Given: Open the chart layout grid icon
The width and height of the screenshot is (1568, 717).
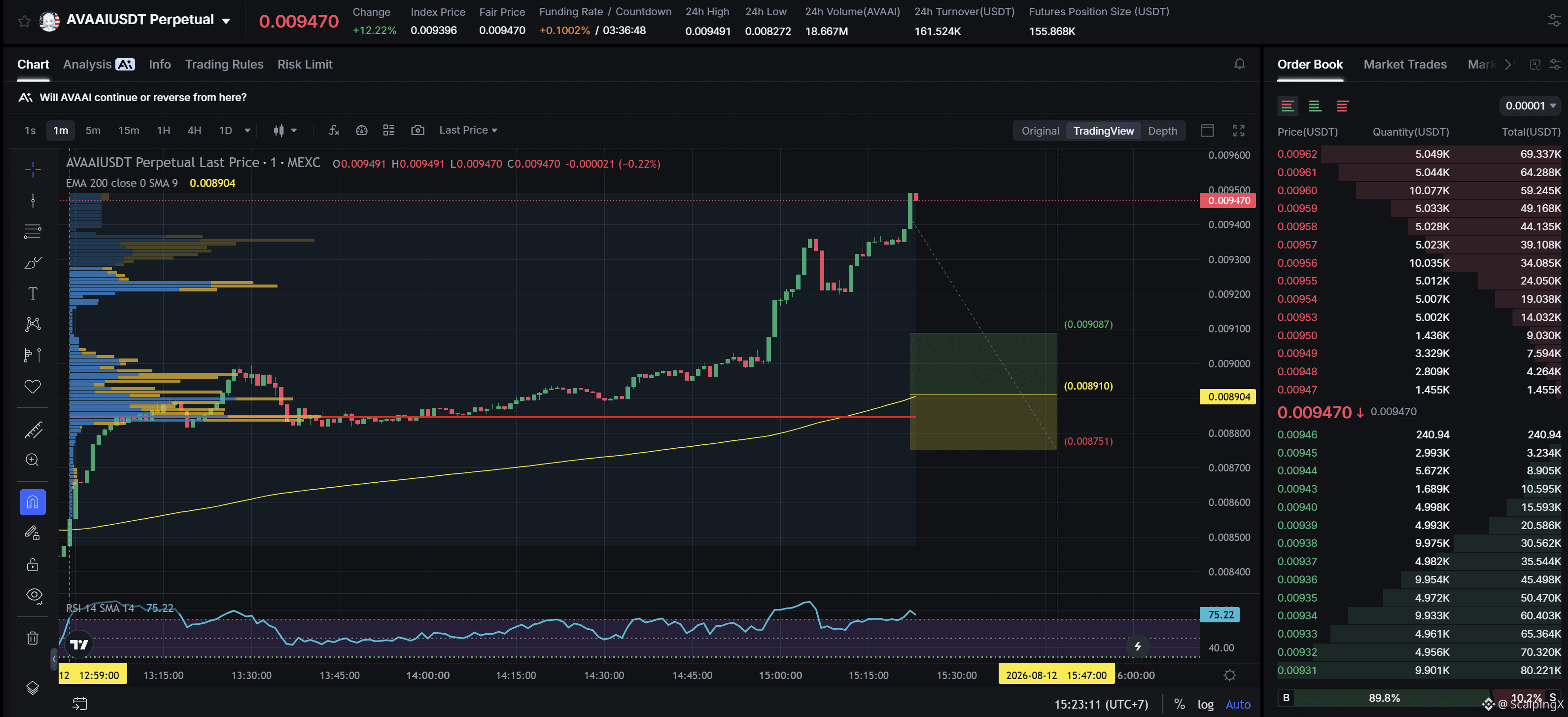Looking at the screenshot, I should point(389,130).
